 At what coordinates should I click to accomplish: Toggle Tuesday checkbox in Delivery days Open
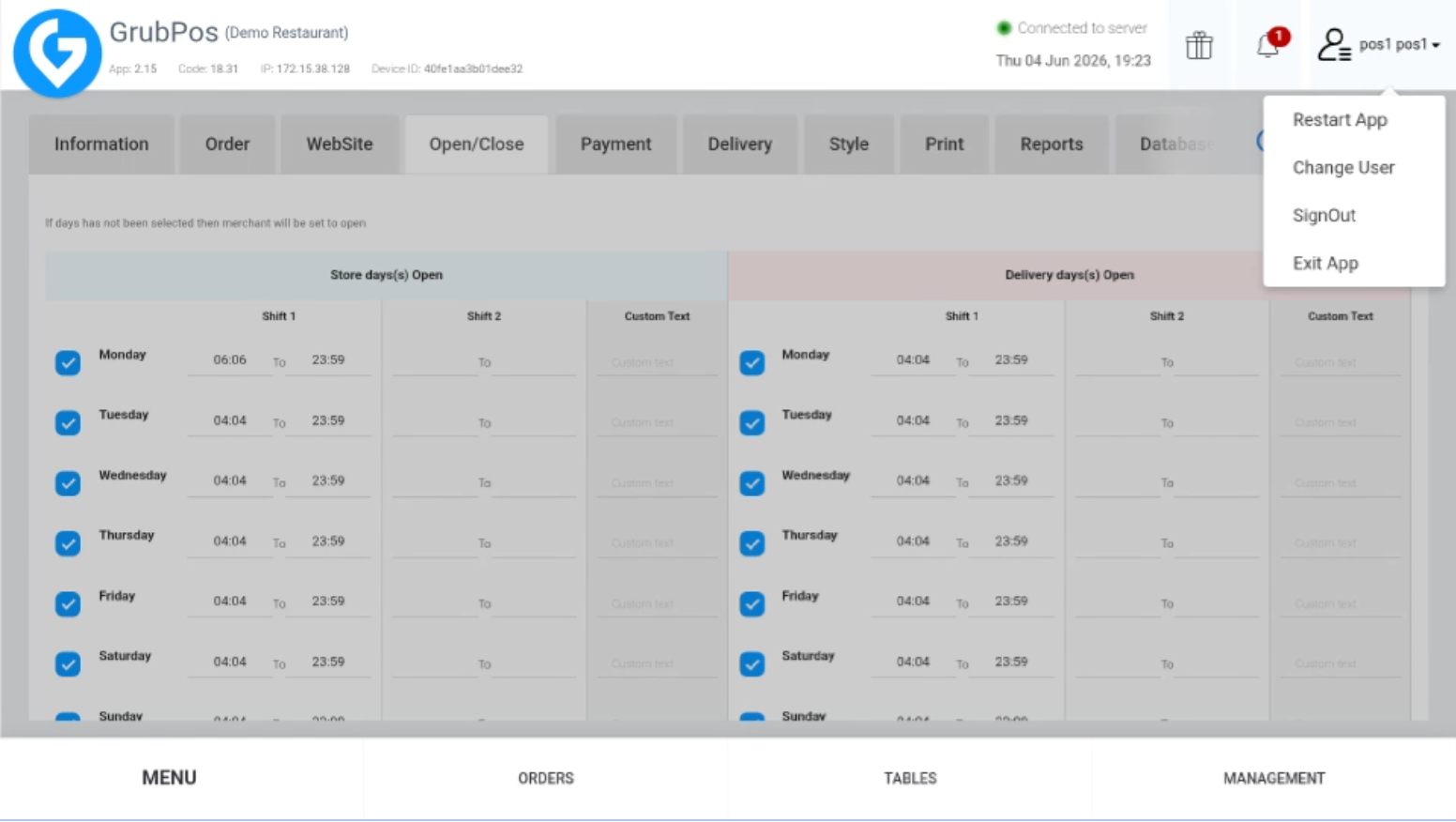pos(751,422)
